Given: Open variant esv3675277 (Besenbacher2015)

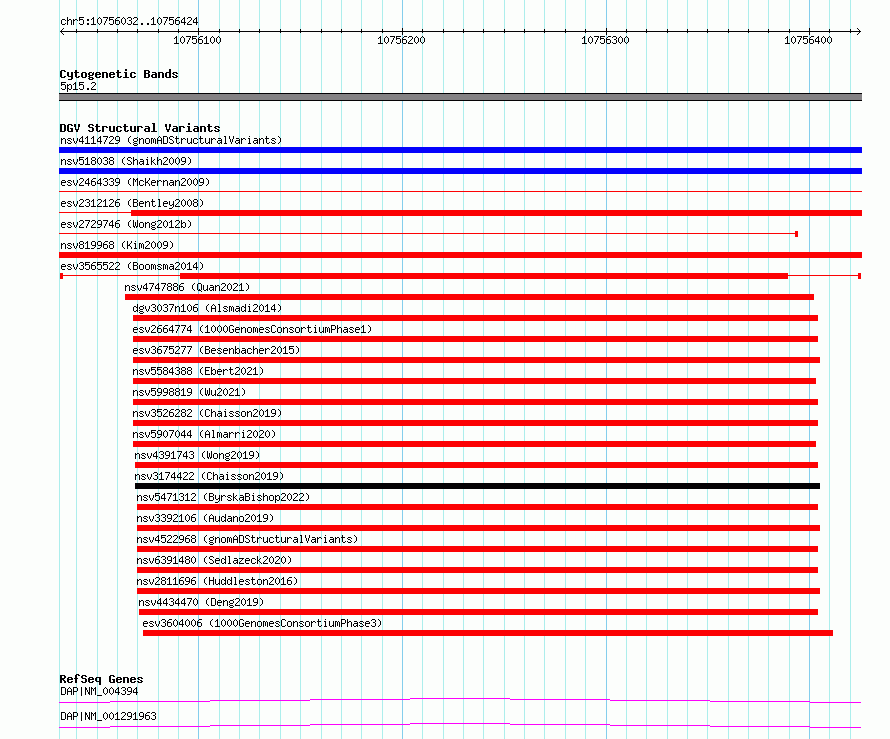Looking at the screenshot, I should [x=216, y=350].
